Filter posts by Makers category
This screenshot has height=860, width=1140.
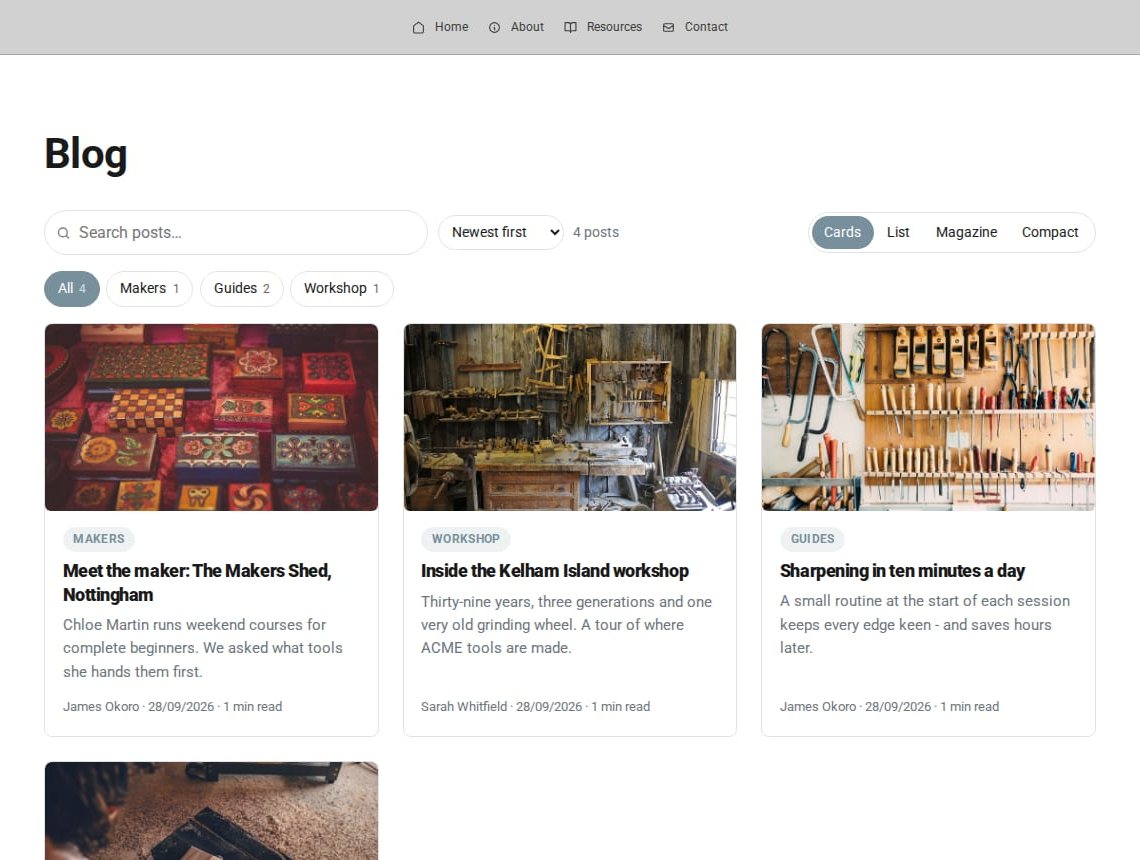149,289
